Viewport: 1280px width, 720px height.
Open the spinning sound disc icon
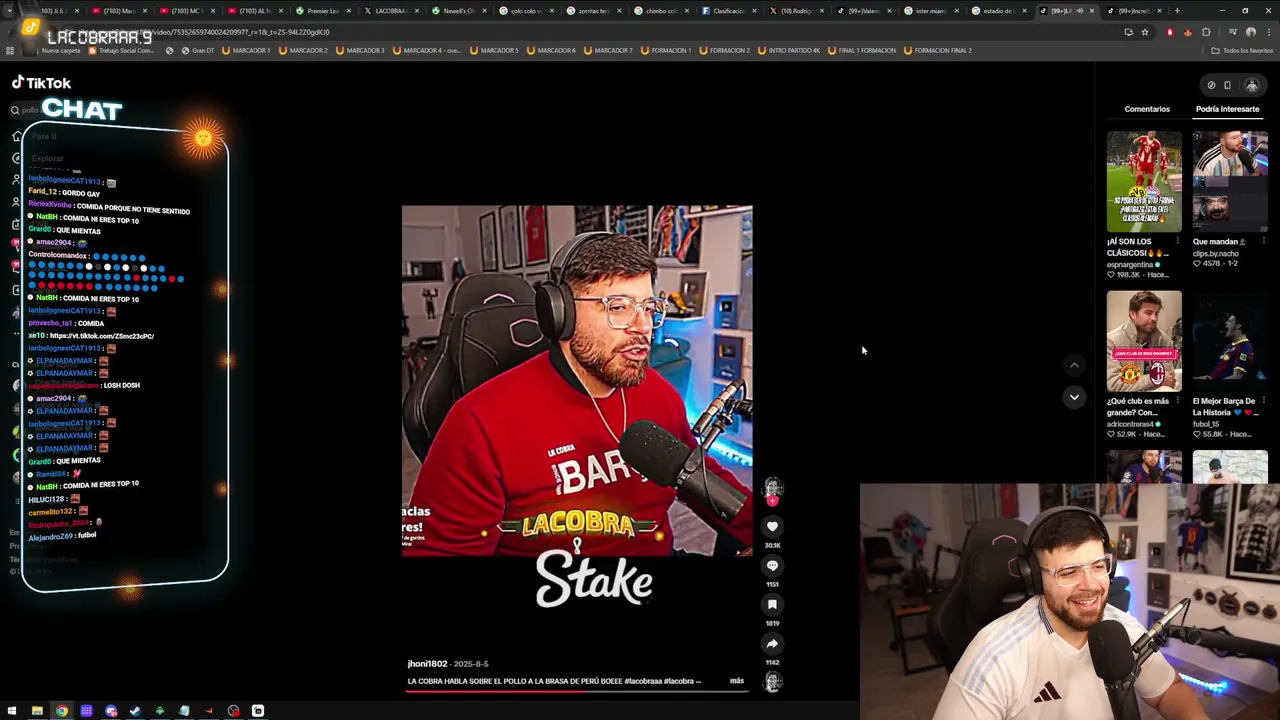click(x=772, y=682)
